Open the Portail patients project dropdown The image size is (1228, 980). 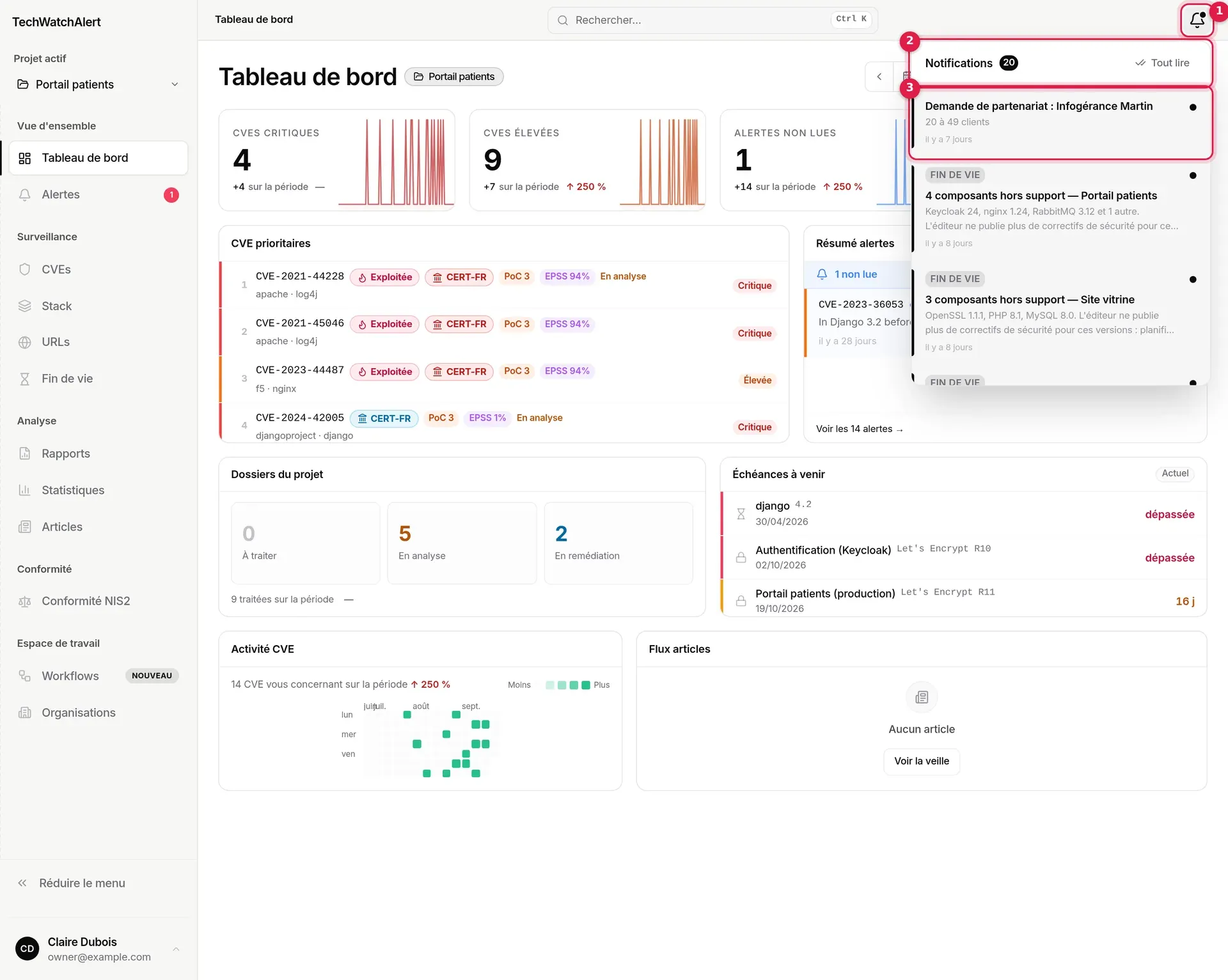(97, 84)
